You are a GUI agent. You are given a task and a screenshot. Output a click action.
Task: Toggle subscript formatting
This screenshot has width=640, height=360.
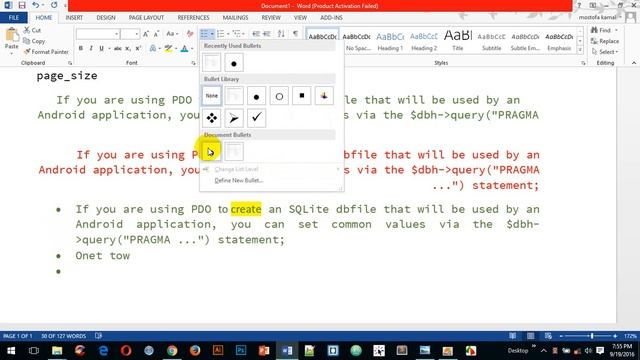pos(127,49)
